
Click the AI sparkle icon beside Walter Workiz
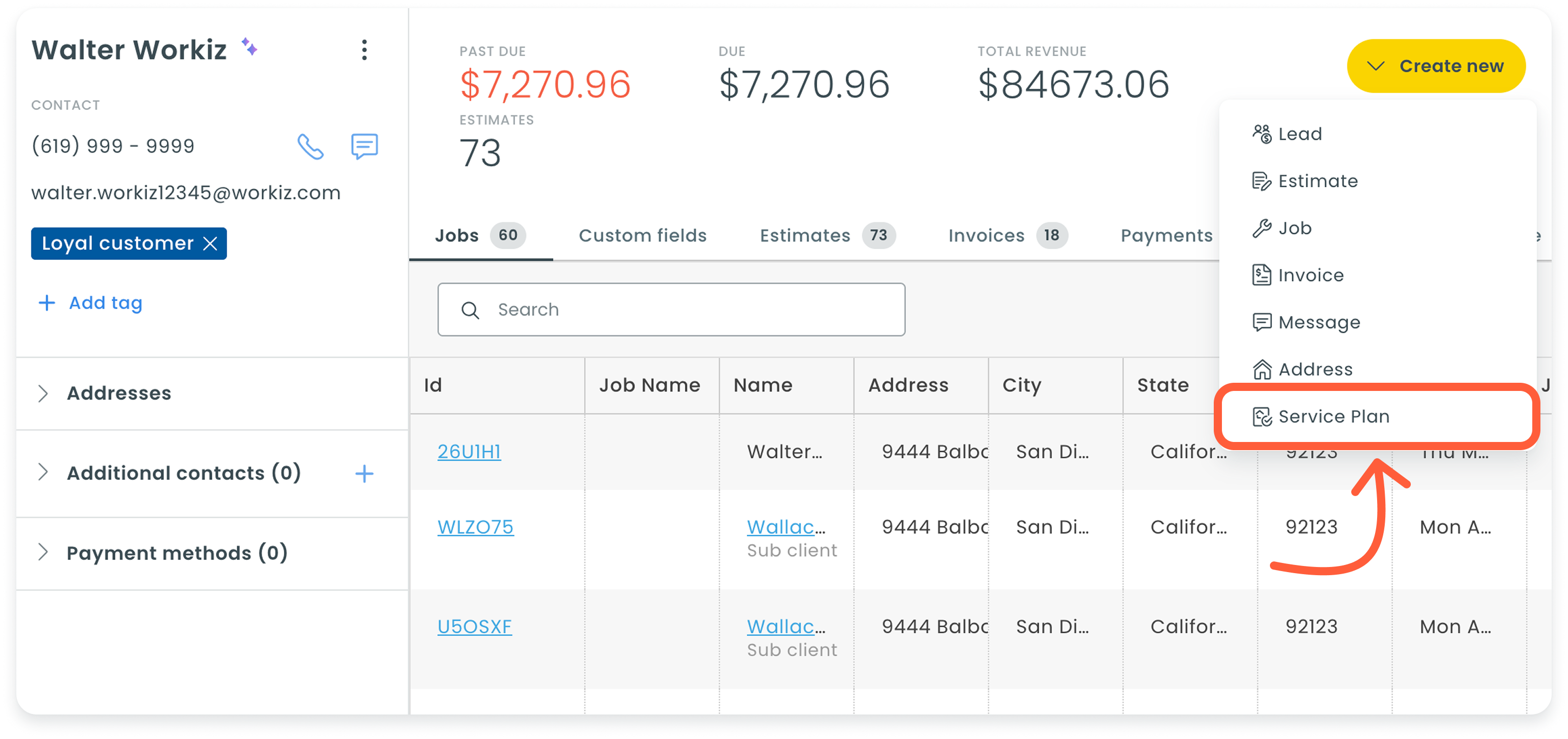click(249, 46)
